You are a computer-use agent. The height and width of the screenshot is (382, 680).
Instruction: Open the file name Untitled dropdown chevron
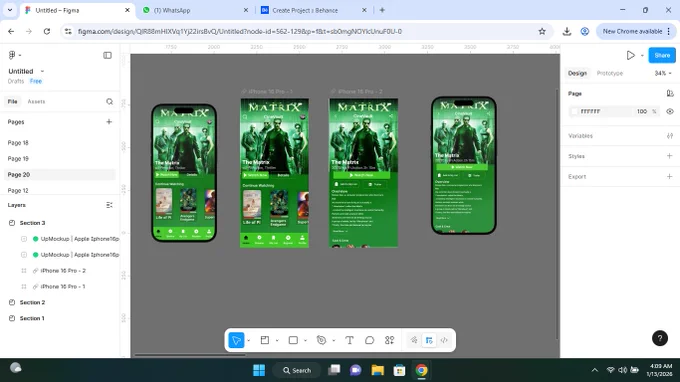(x=42, y=71)
